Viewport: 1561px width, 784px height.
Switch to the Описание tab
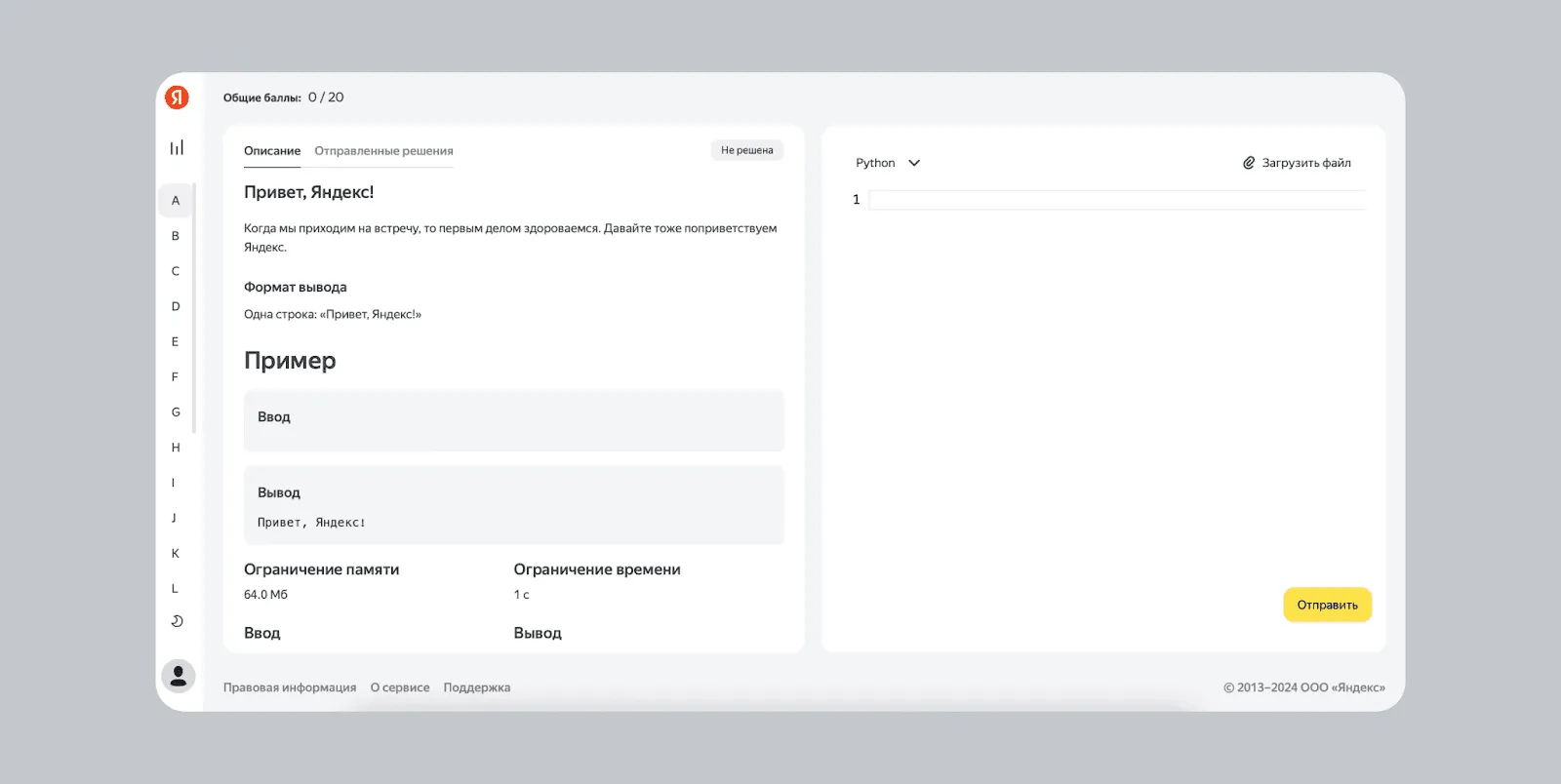coord(272,151)
